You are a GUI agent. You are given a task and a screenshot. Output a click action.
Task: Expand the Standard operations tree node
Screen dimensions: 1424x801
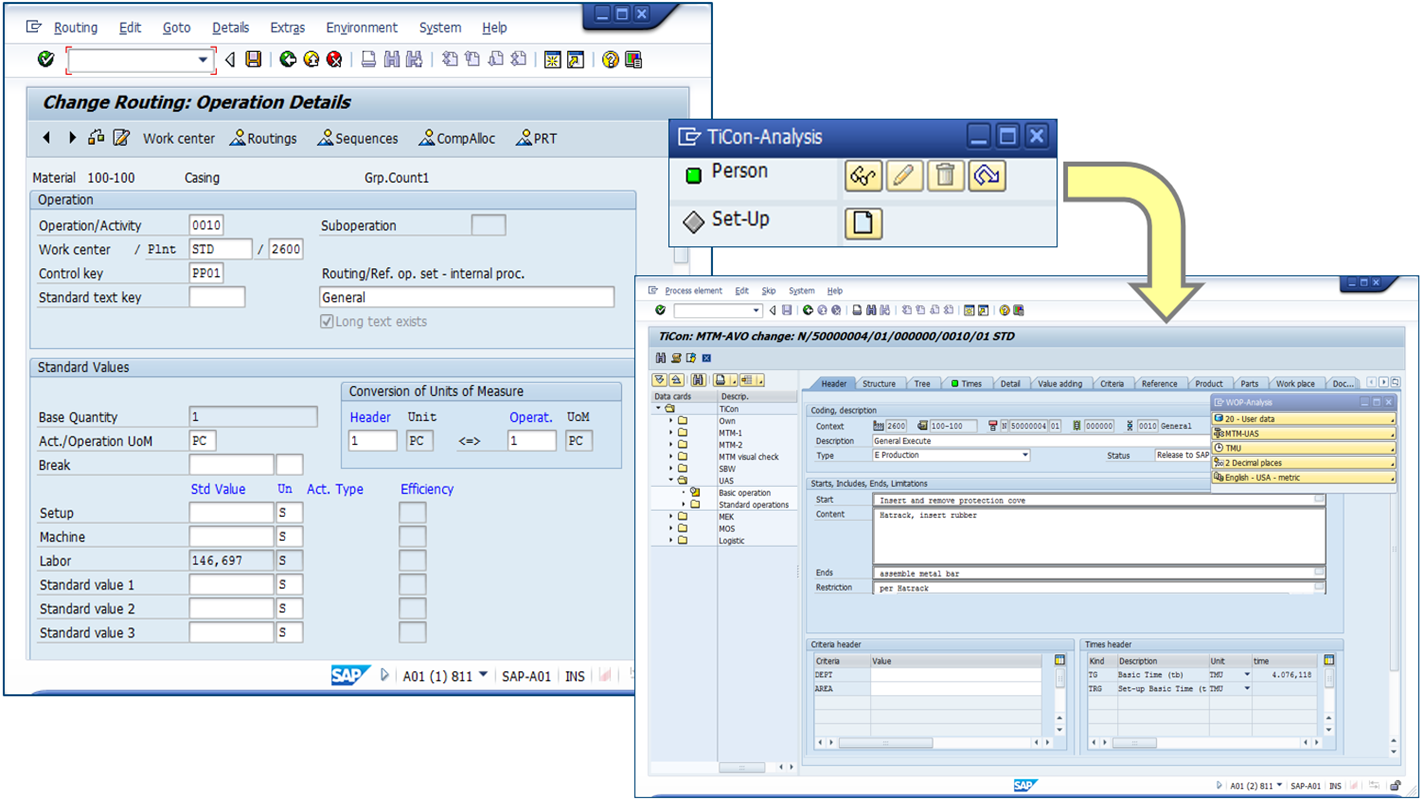[x=684, y=505]
